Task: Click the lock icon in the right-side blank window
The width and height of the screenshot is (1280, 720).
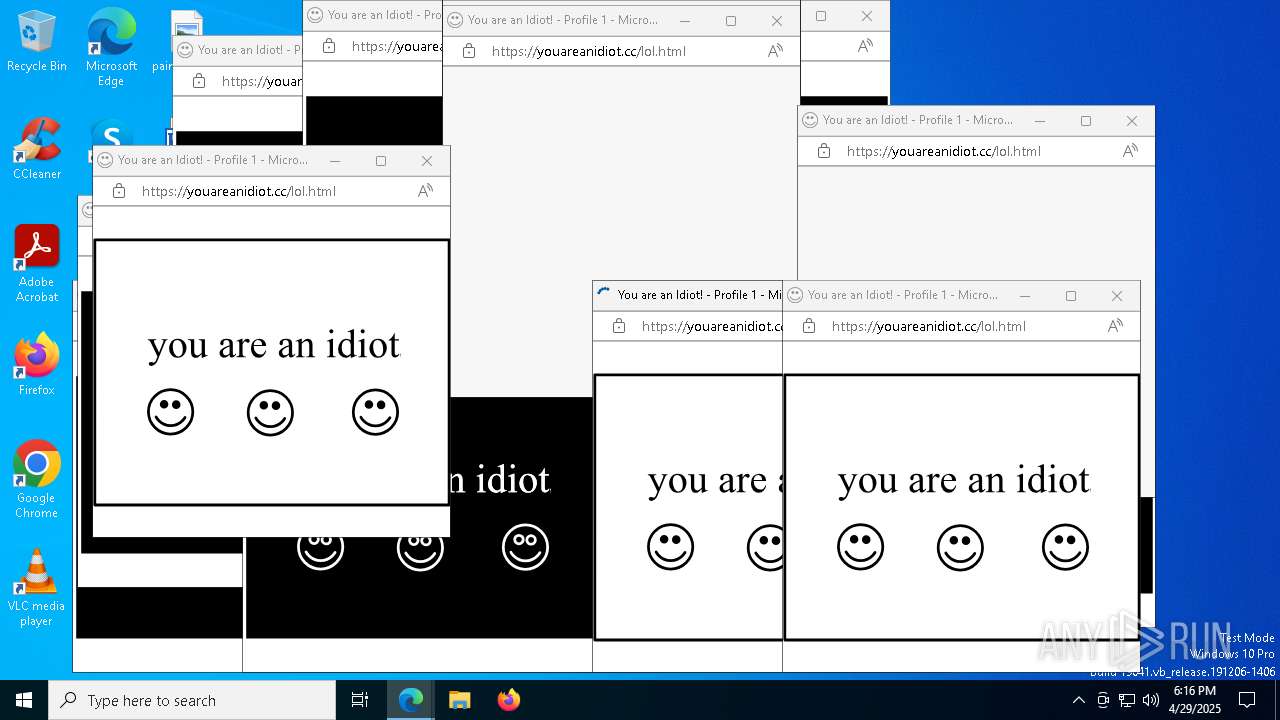Action: coord(823,151)
